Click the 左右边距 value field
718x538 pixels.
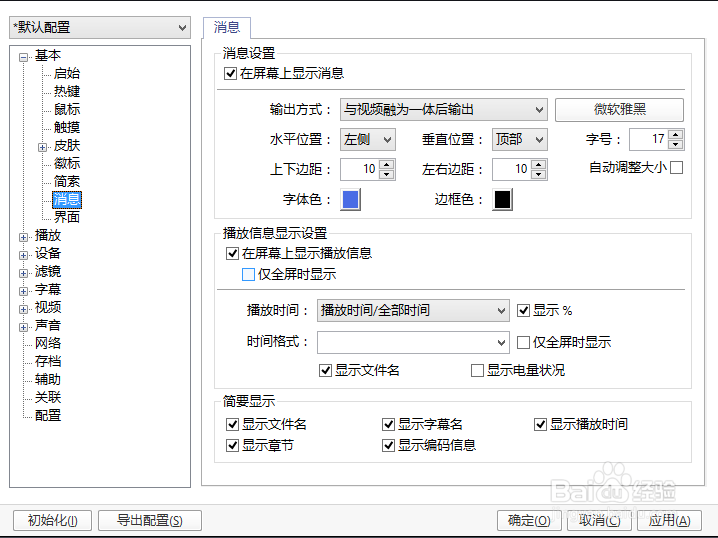[x=512, y=169]
